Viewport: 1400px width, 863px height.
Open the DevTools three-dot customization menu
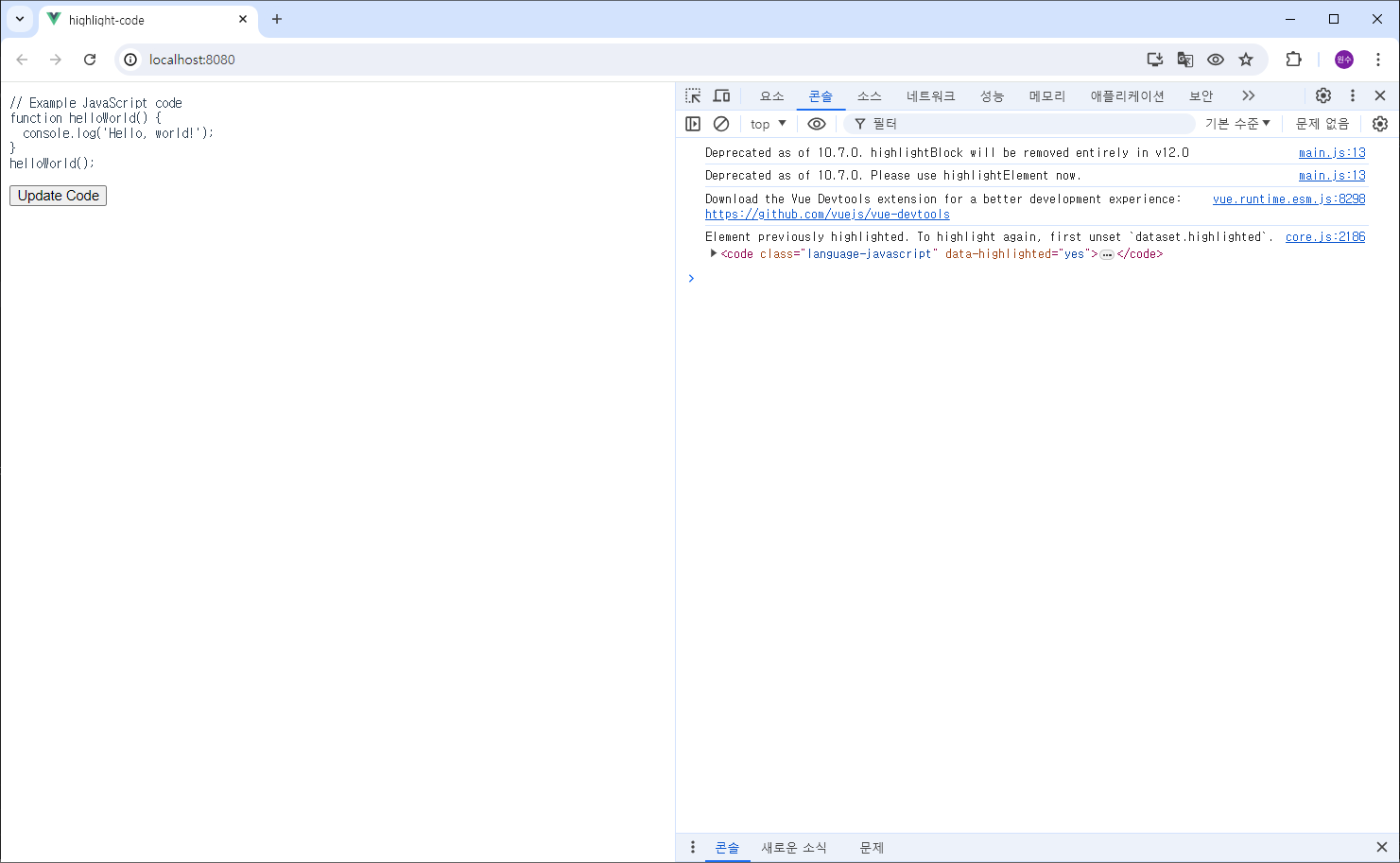point(1353,95)
